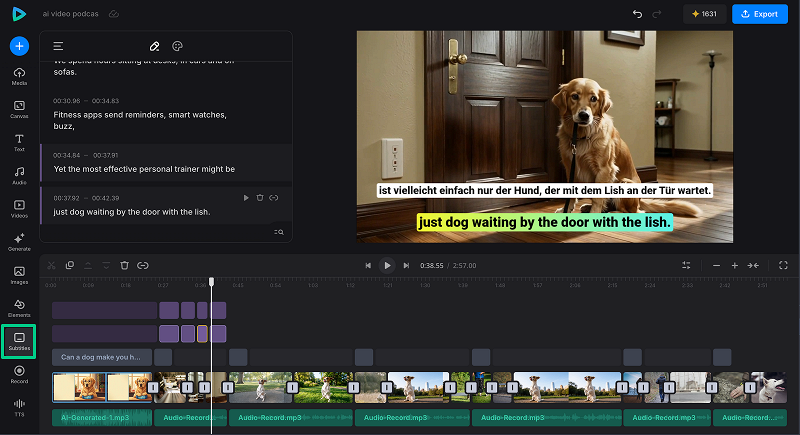The width and height of the screenshot is (800, 435).
Task: Open the Media sidebar panel
Action: [x=19, y=76]
